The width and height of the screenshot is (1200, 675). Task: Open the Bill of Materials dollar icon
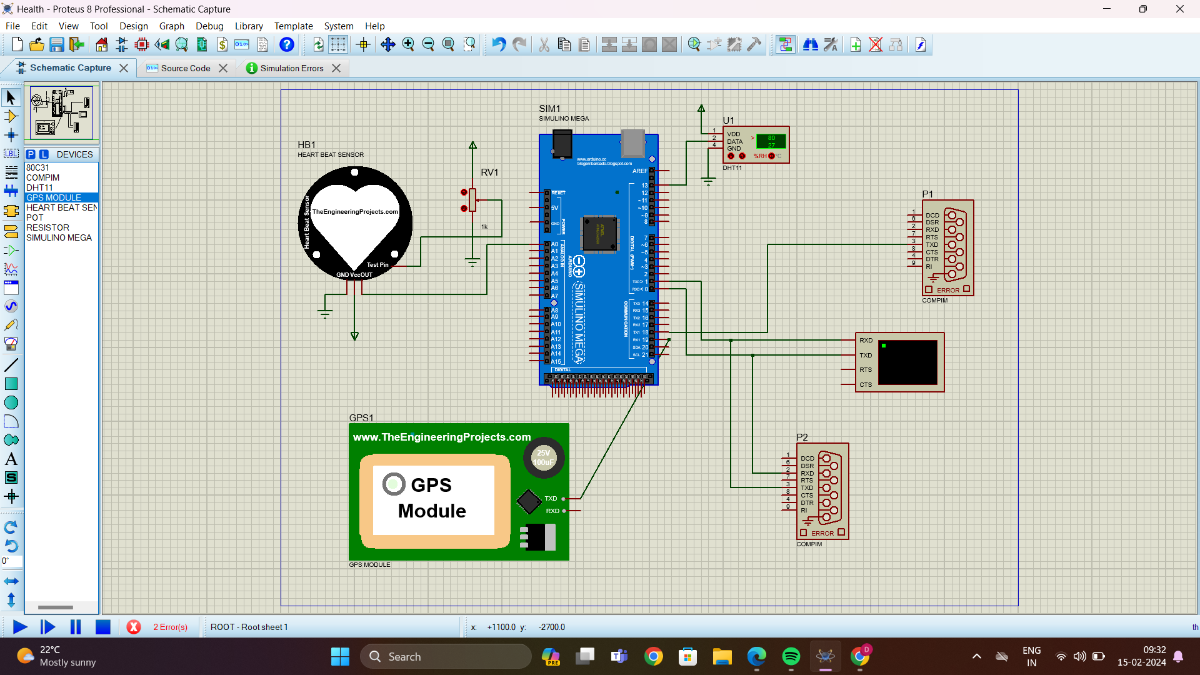tap(222, 45)
